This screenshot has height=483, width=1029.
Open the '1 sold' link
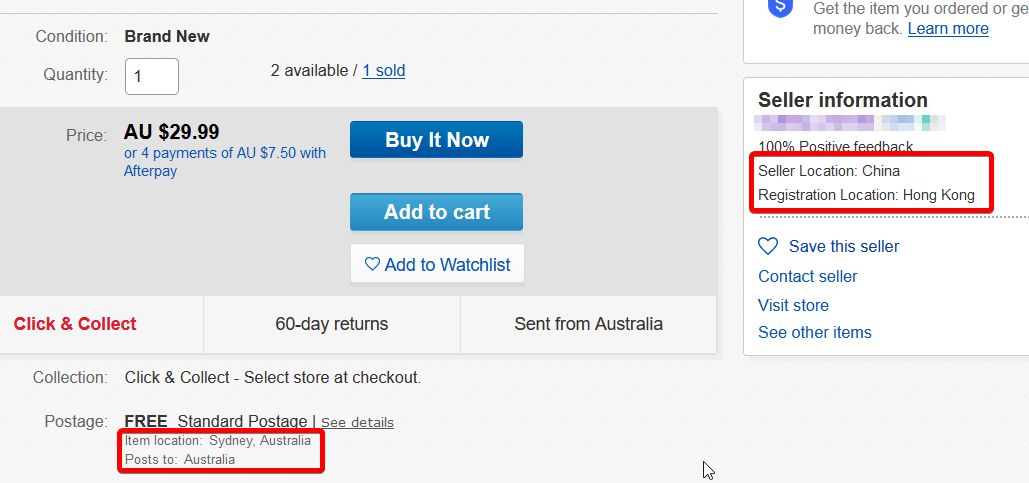tap(383, 70)
